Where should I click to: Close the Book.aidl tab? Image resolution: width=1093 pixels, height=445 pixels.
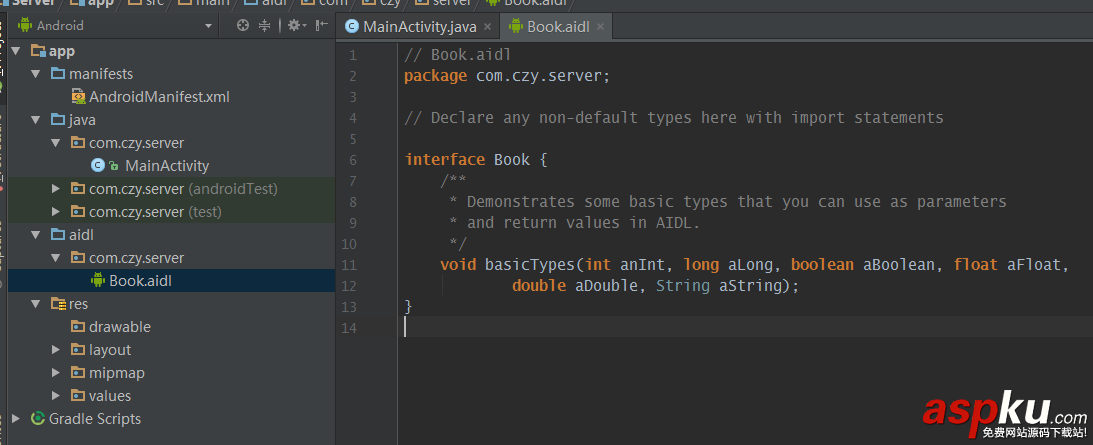tap(600, 27)
